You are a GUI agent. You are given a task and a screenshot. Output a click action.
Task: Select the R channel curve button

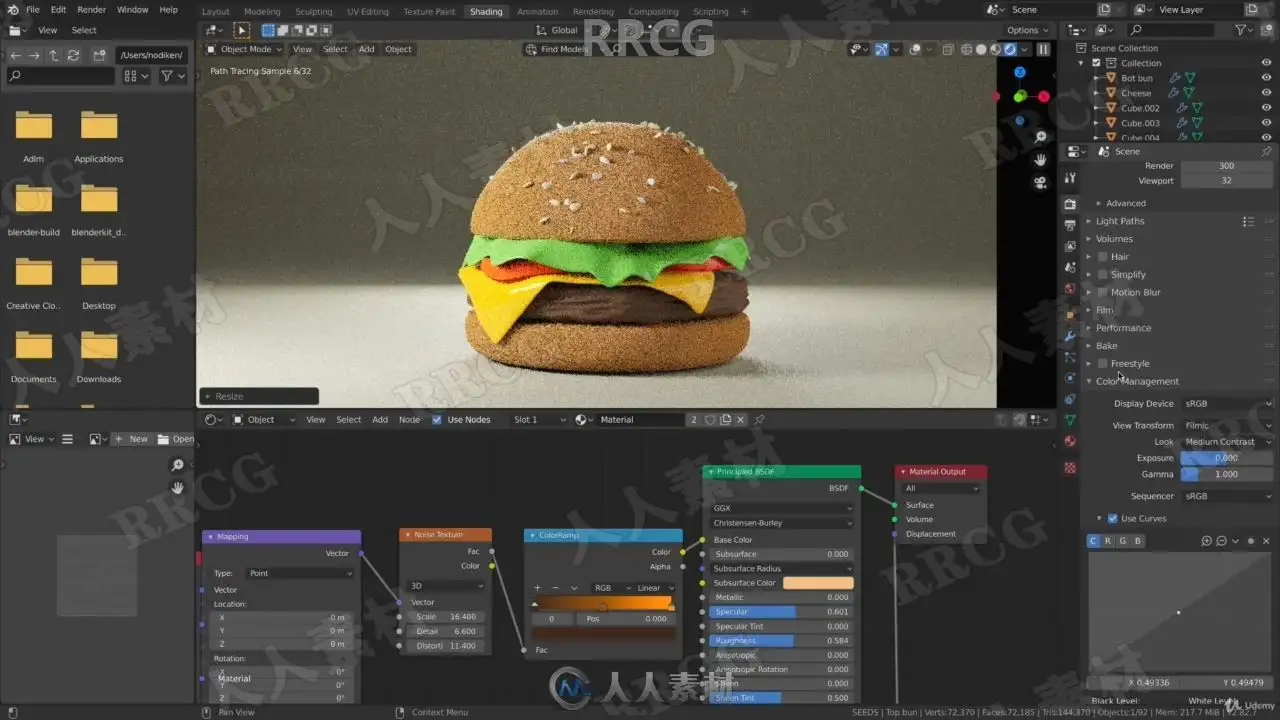point(1108,541)
